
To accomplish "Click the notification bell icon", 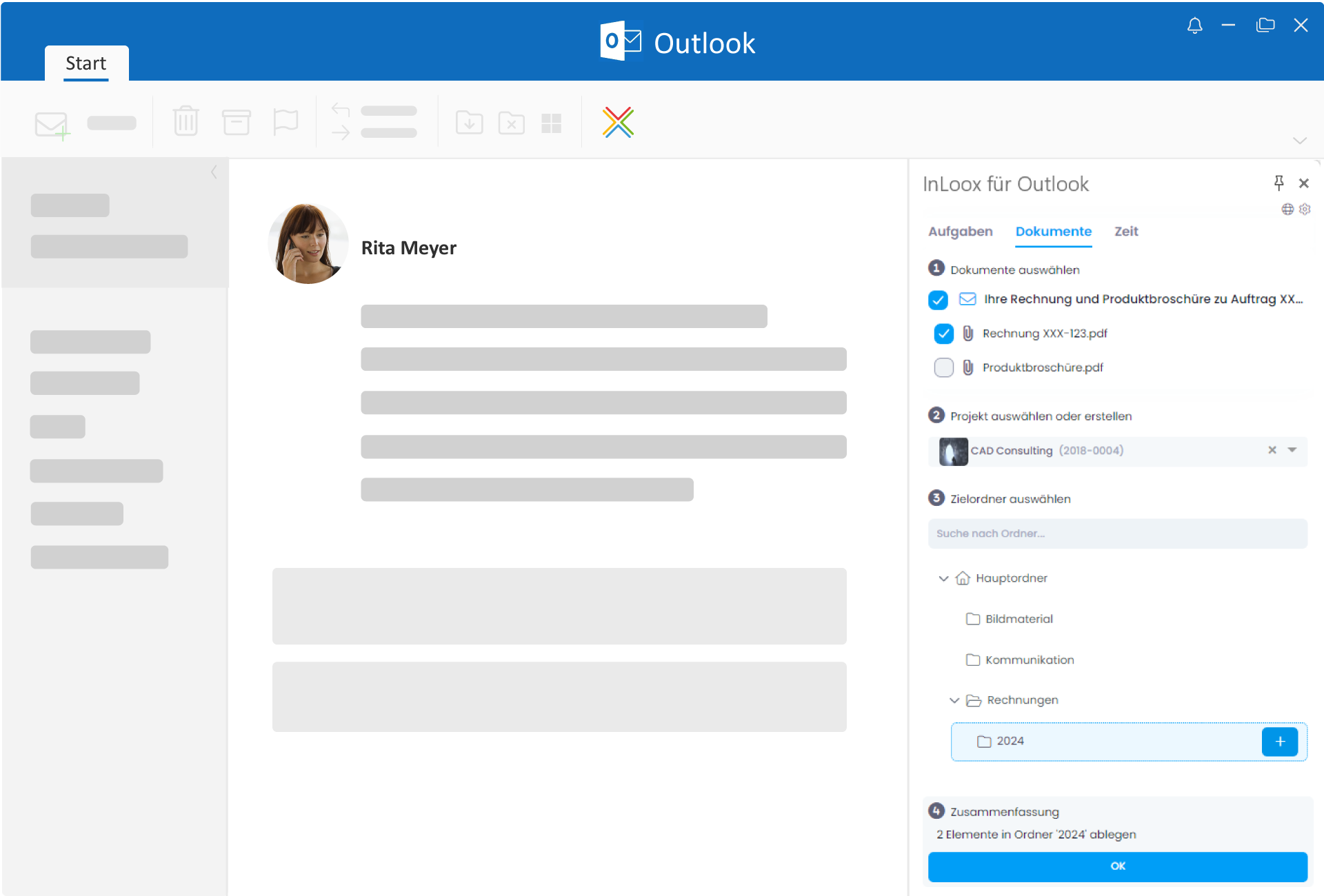I will (x=1194, y=26).
